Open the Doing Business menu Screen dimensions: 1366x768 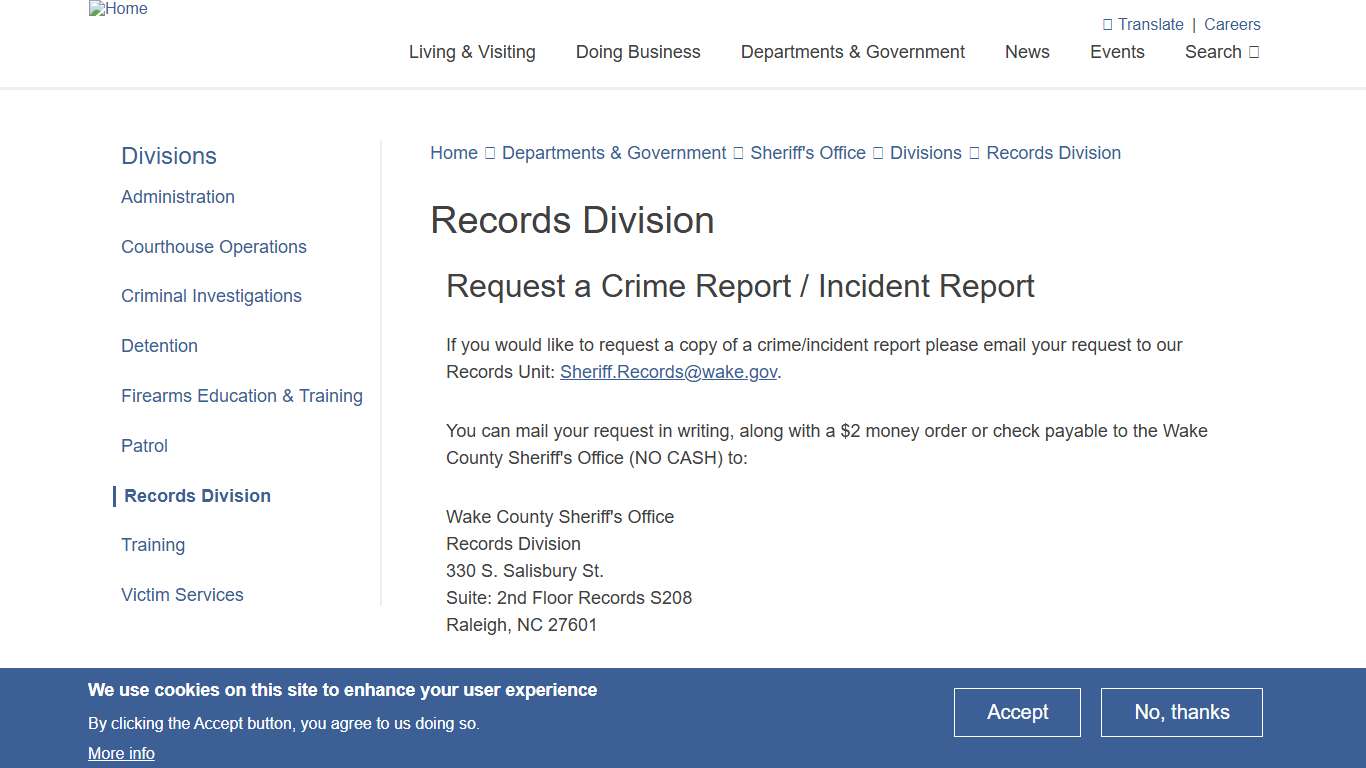click(x=638, y=52)
